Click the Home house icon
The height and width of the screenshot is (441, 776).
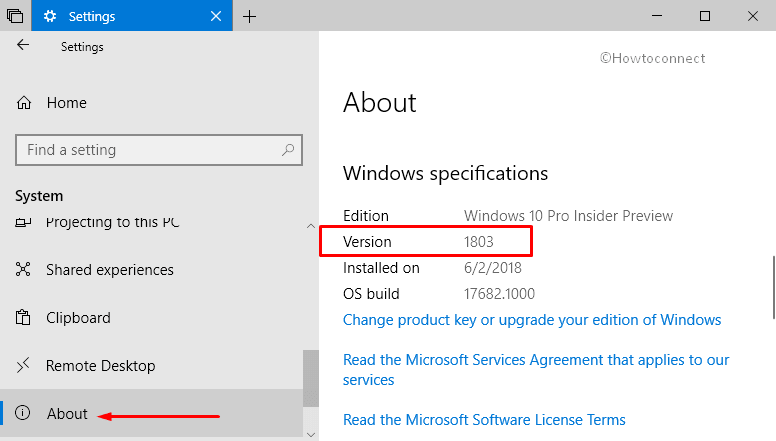click(24, 102)
